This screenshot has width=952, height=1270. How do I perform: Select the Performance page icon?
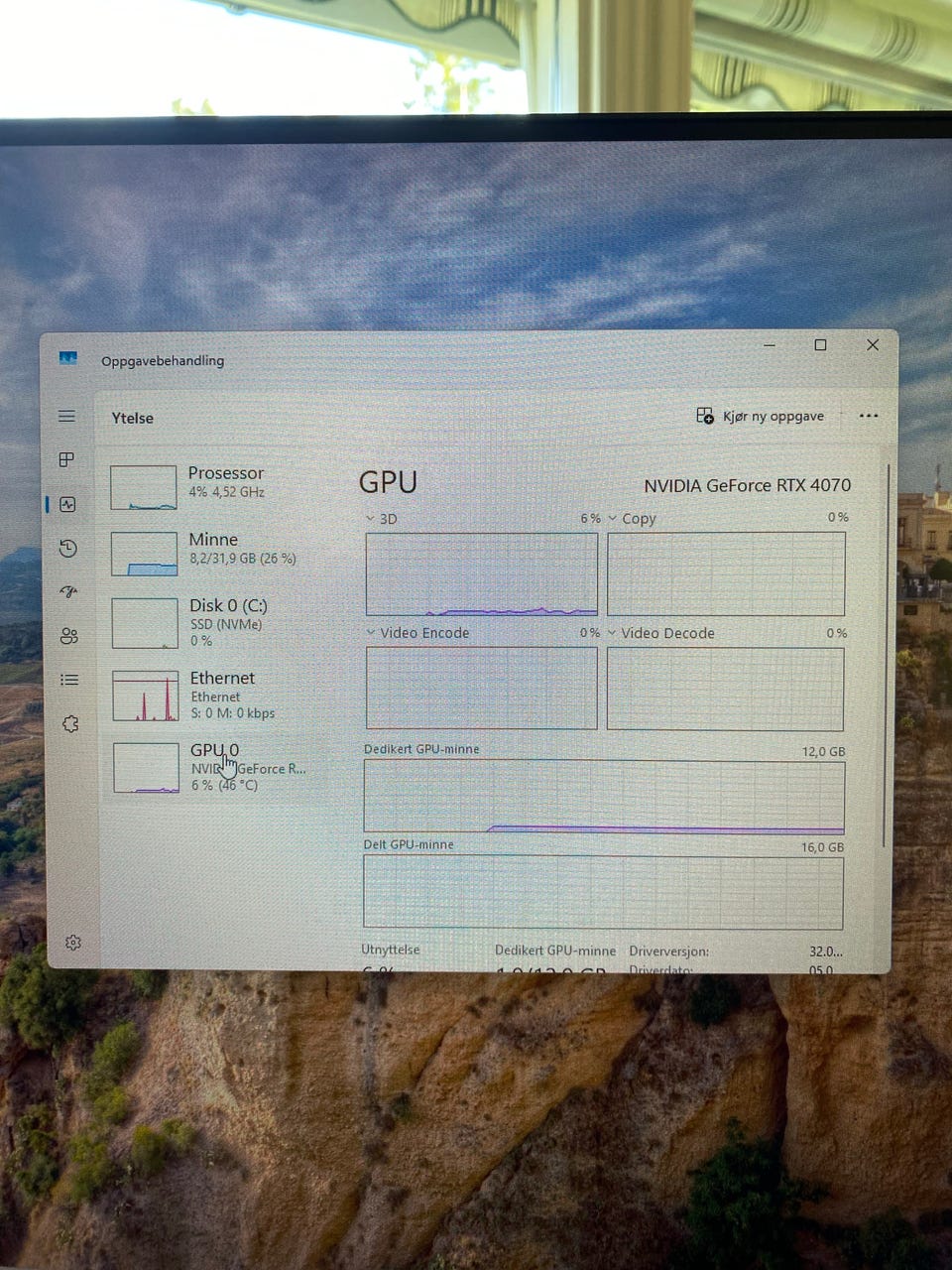pos(66,504)
